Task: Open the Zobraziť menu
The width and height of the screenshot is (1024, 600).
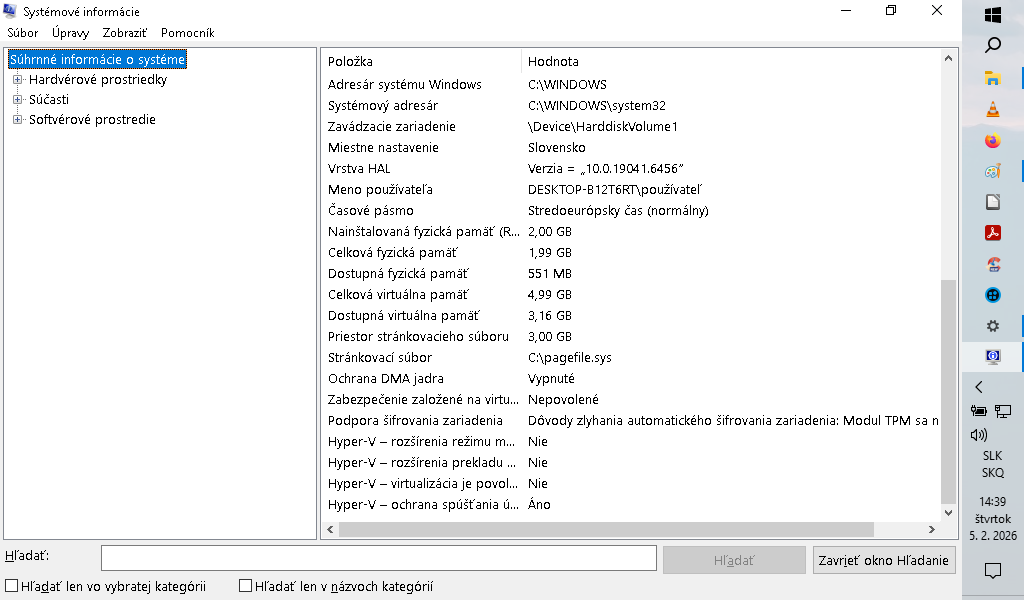Action: tap(125, 33)
